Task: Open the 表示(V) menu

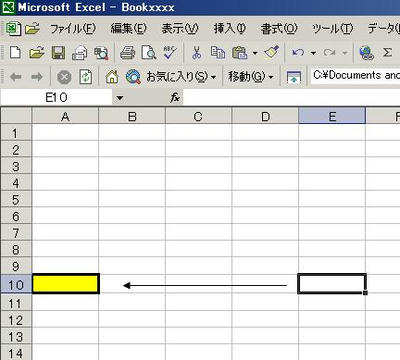Action: coord(180,29)
